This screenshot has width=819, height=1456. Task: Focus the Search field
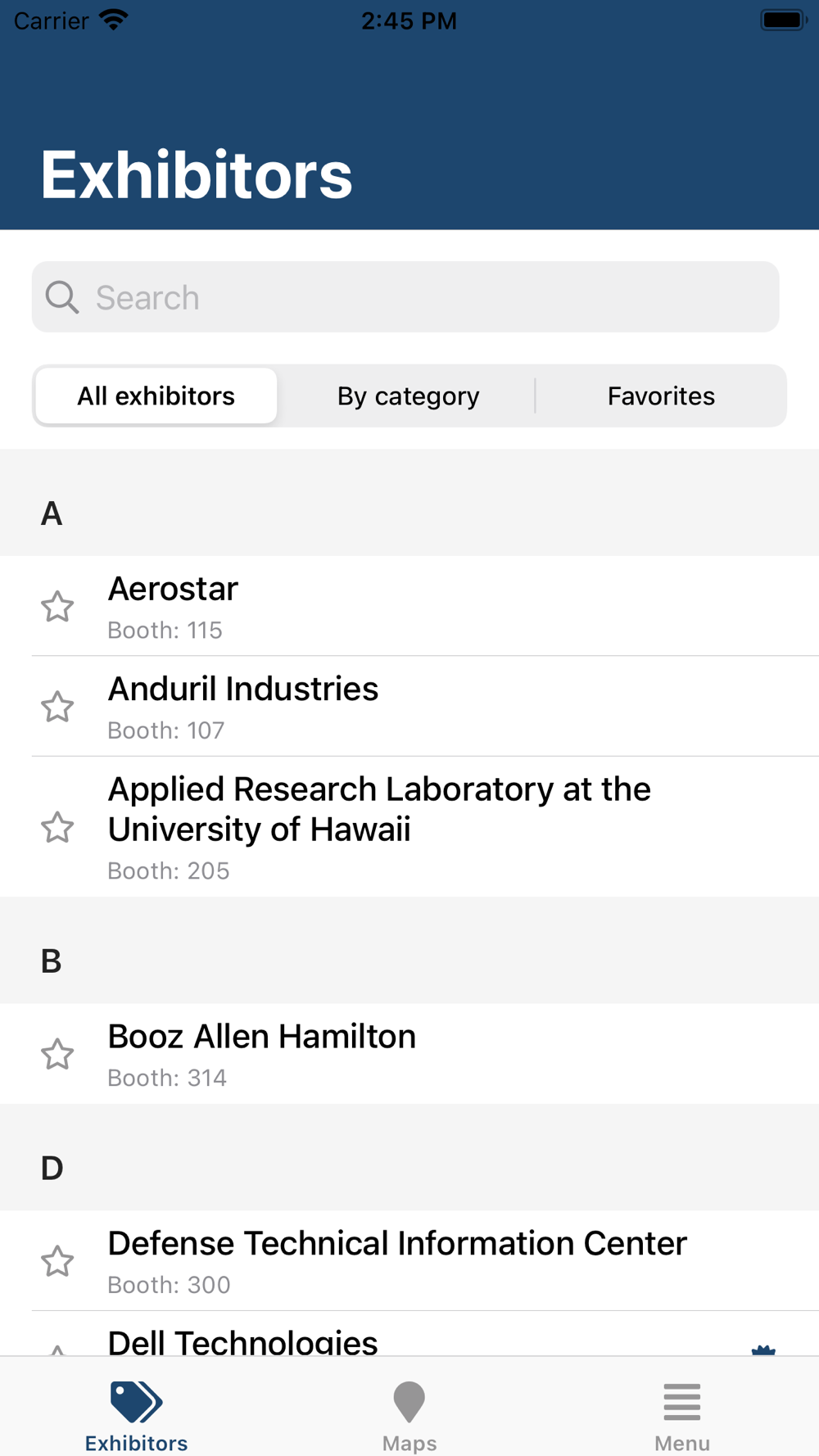coord(405,297)
